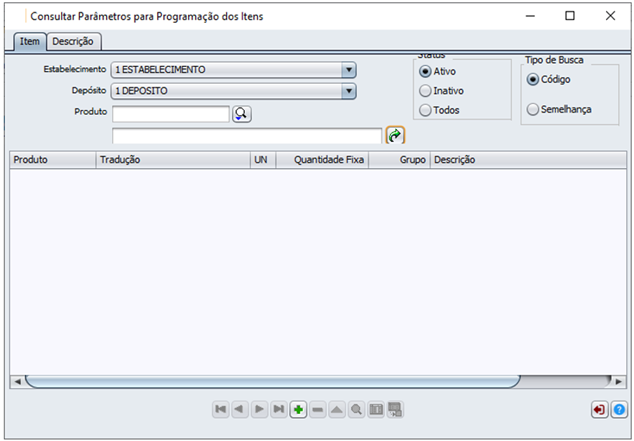The width and height of the screenshot is (634, 441).
Task: Click the green arrow execute query icon
Action: pos(395,136)
